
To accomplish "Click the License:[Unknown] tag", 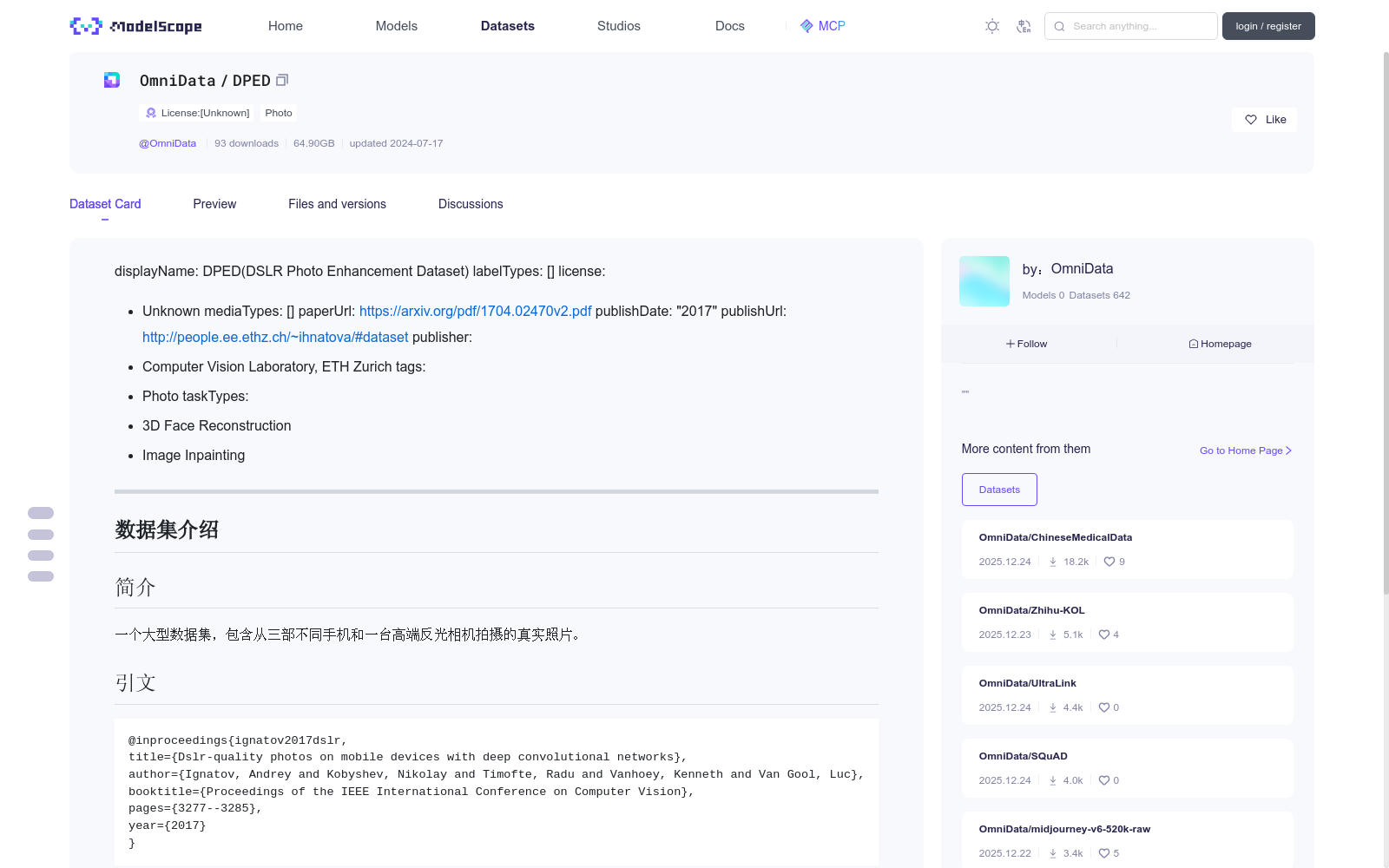I will pyautogui.click(x=197, y=113).
